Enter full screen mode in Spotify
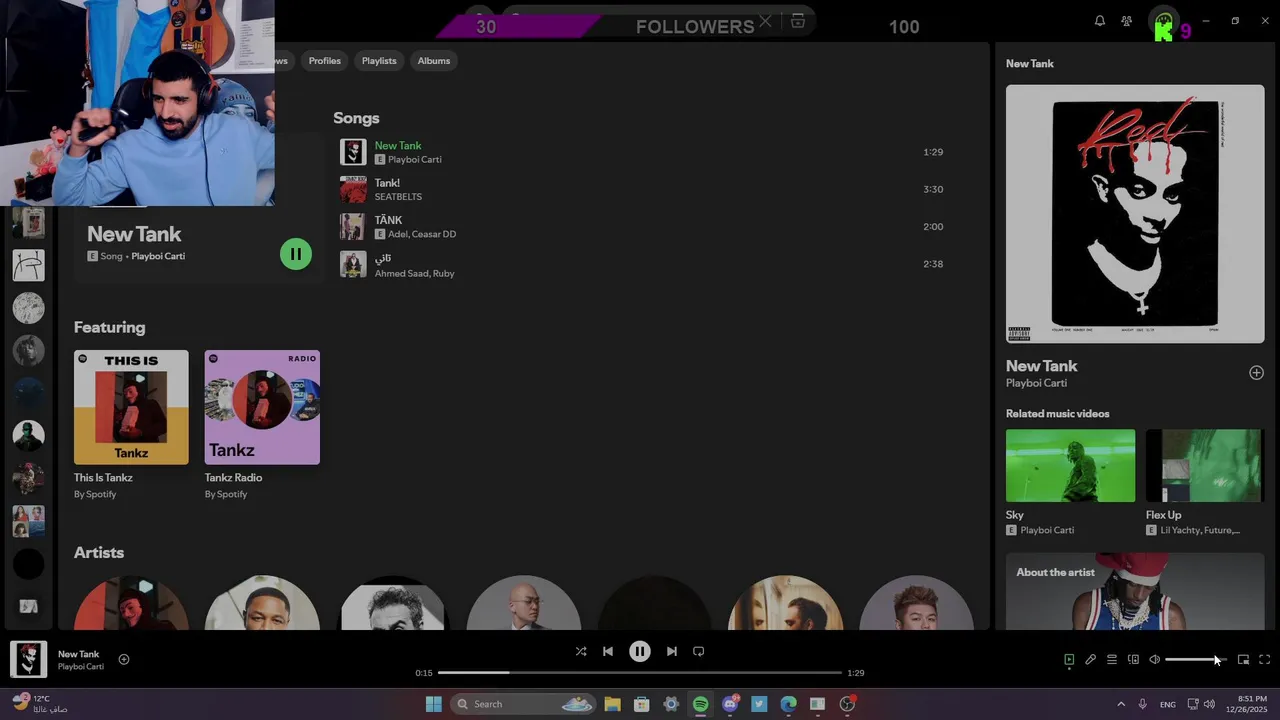Screen dimensions: 1280x720 [x=1264, y=659]
